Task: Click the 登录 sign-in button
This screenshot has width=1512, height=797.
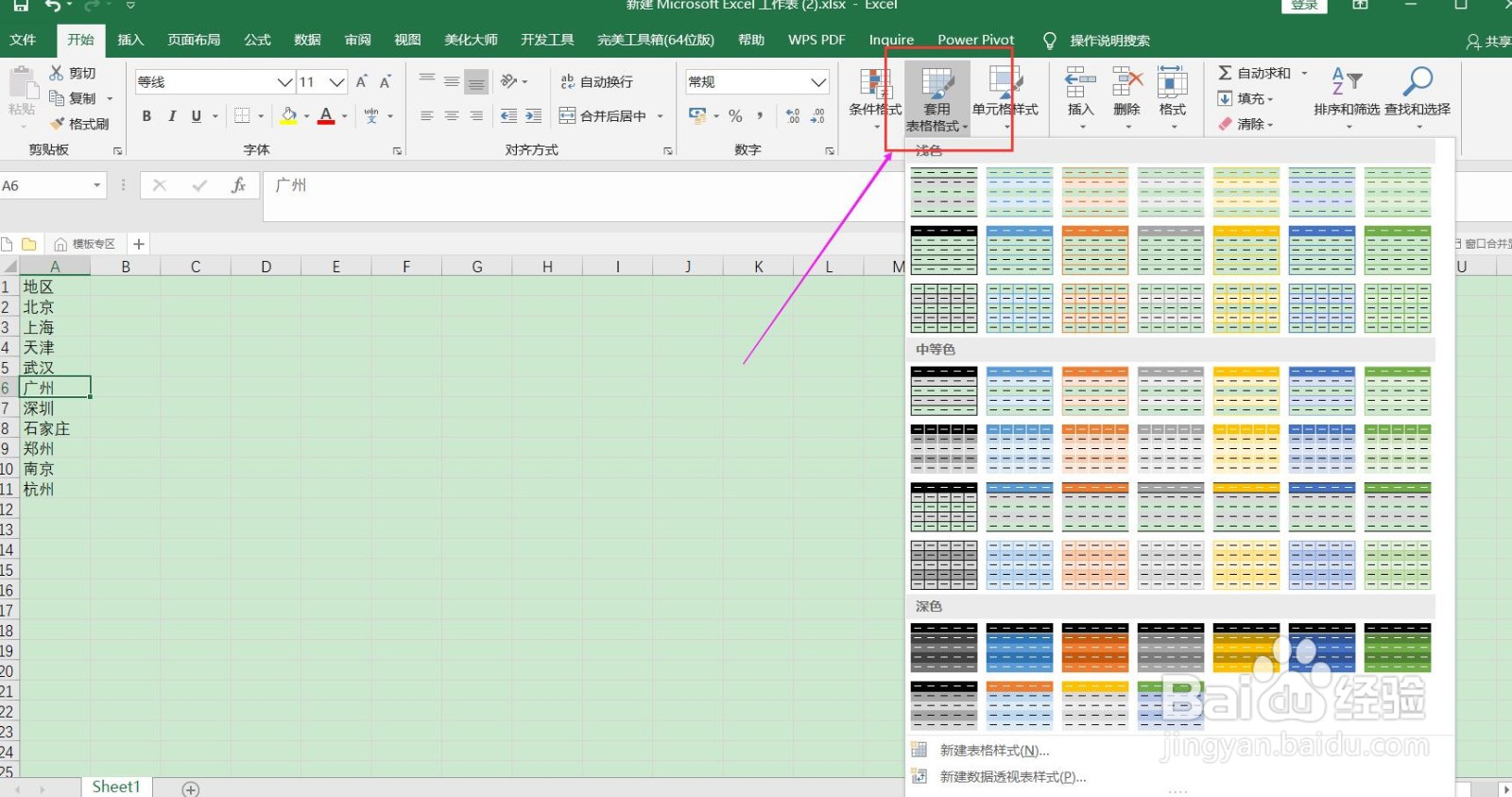Action: tap(1304, 5)
